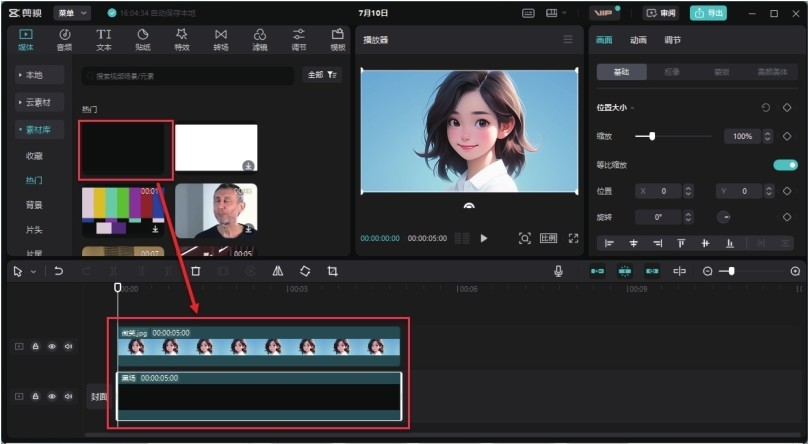The image size is (808, 444).
Task: Click the 导出 export button
Action: 709,13
